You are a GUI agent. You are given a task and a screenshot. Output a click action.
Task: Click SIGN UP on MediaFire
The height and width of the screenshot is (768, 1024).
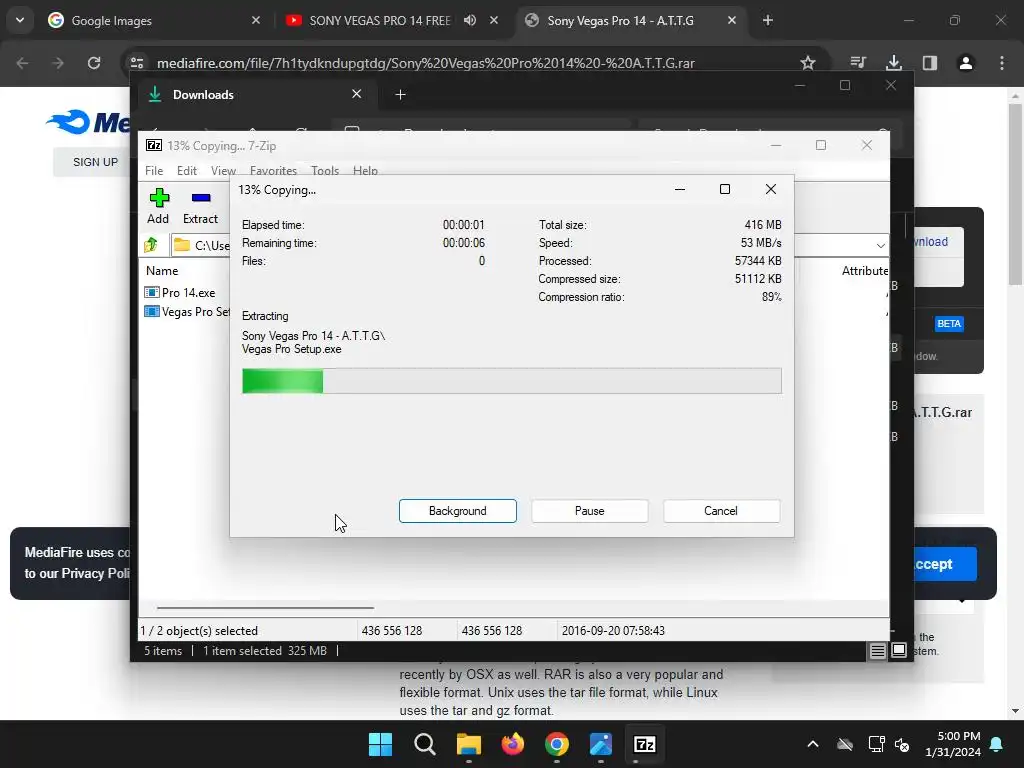[x=95, y=162]
